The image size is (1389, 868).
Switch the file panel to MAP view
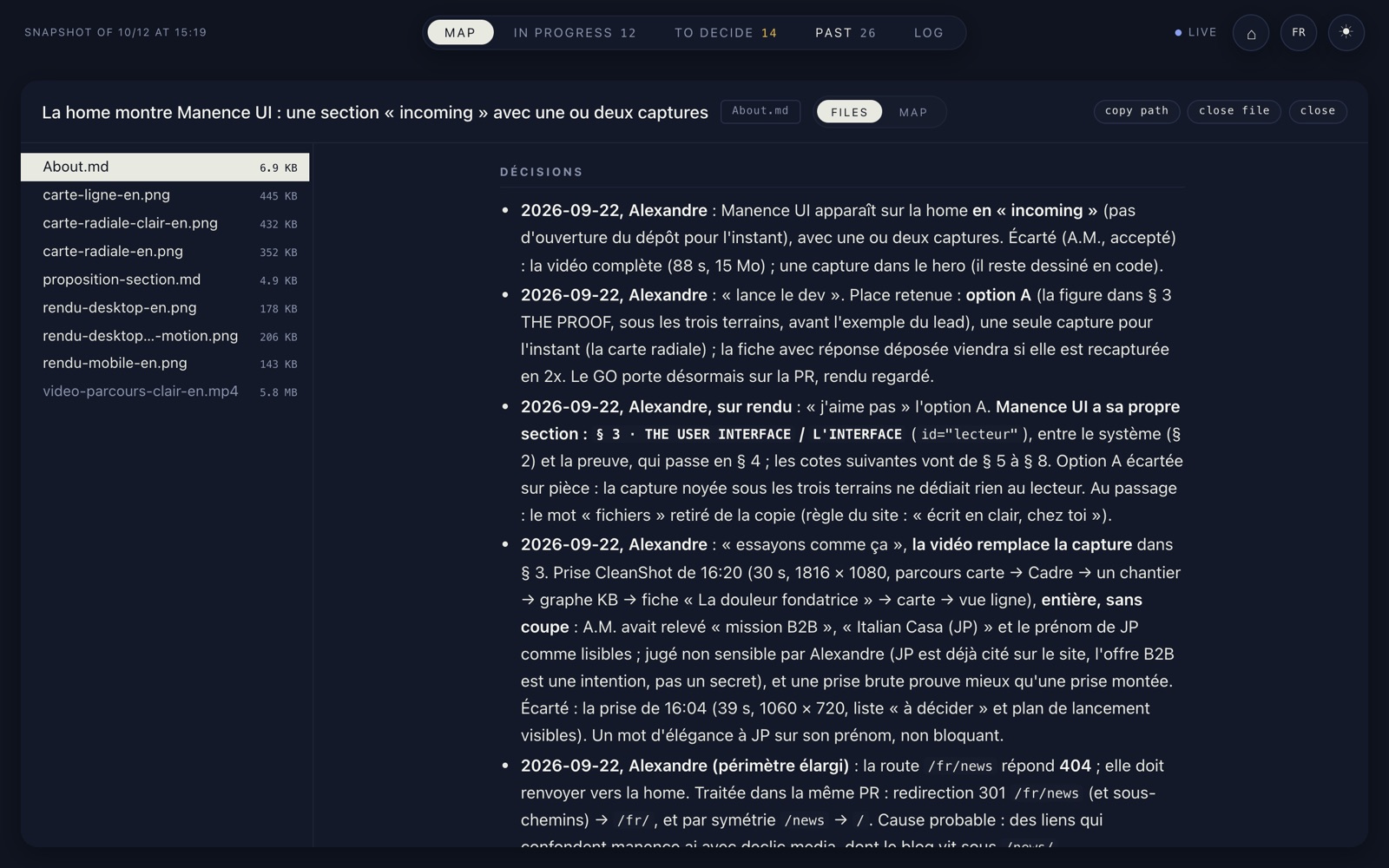913,112
